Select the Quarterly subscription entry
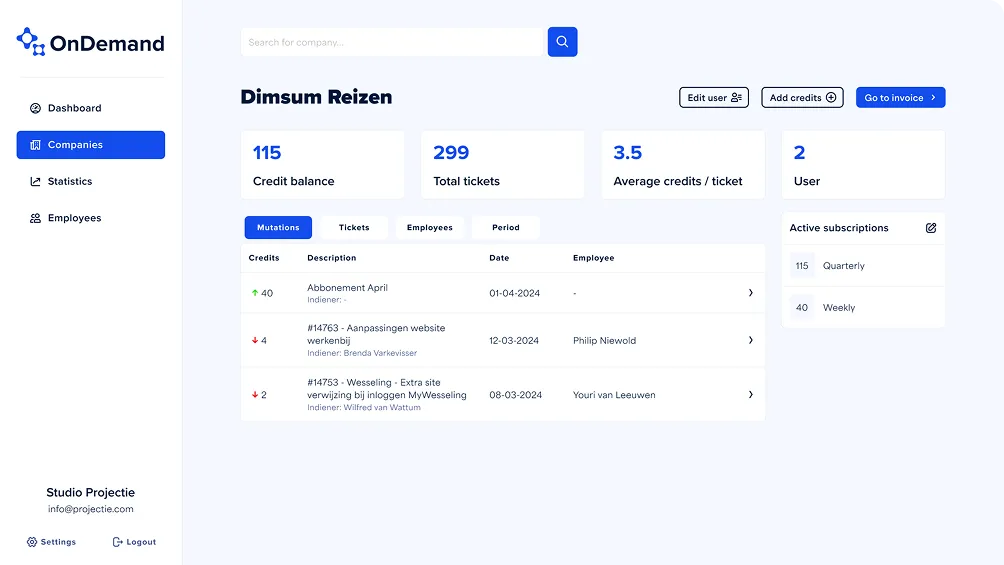Image resolution: width=1004 pixels, height=565 pixels. (843, 266)
